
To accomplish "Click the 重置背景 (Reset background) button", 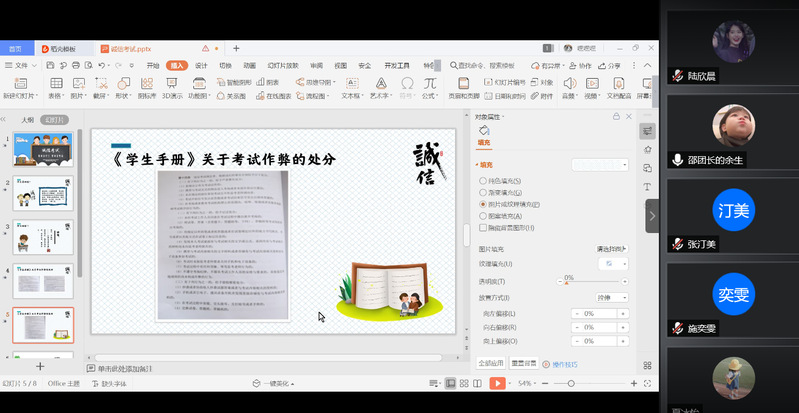I will point(523,363).
